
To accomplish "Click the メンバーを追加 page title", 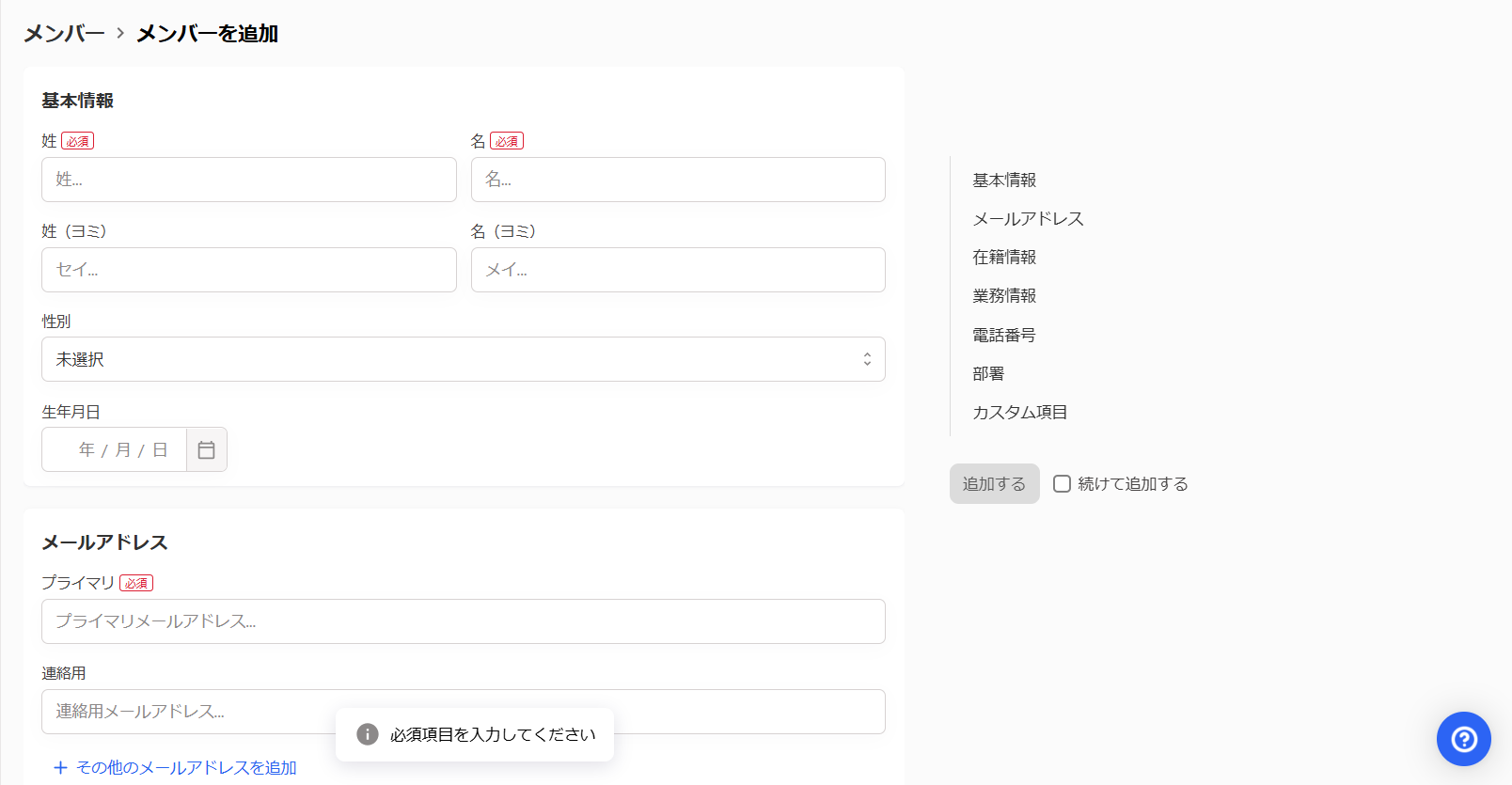I will [x=207, y=33].
